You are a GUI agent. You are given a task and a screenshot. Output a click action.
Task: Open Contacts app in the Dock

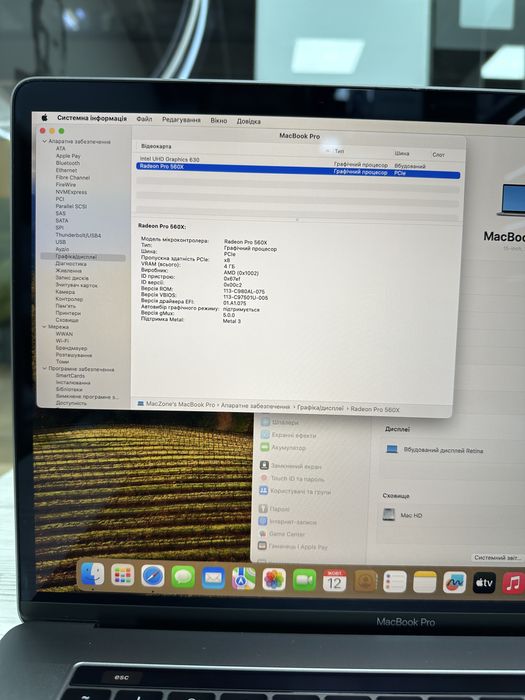coord(365,581)
